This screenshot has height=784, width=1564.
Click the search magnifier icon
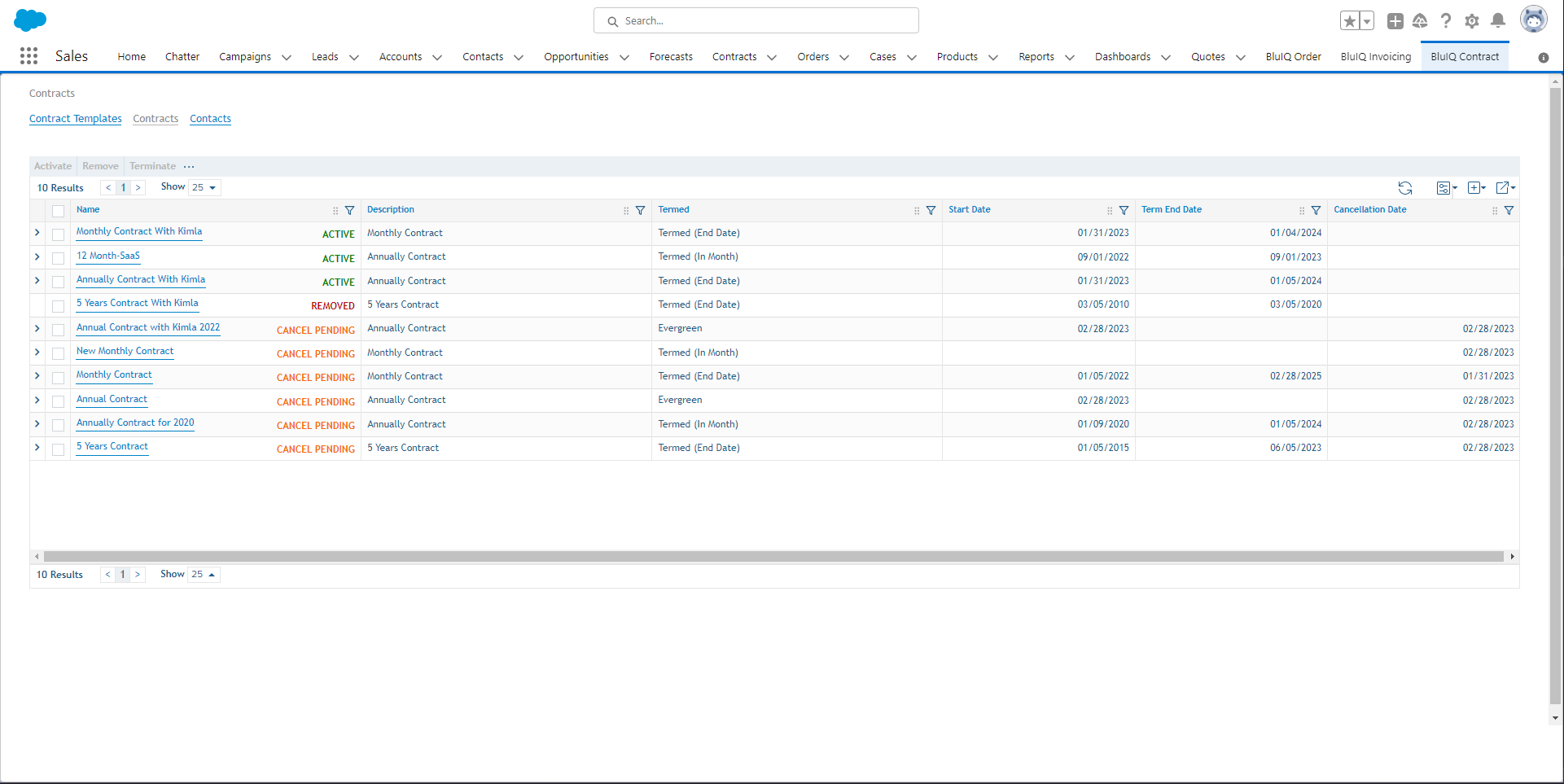613,21
